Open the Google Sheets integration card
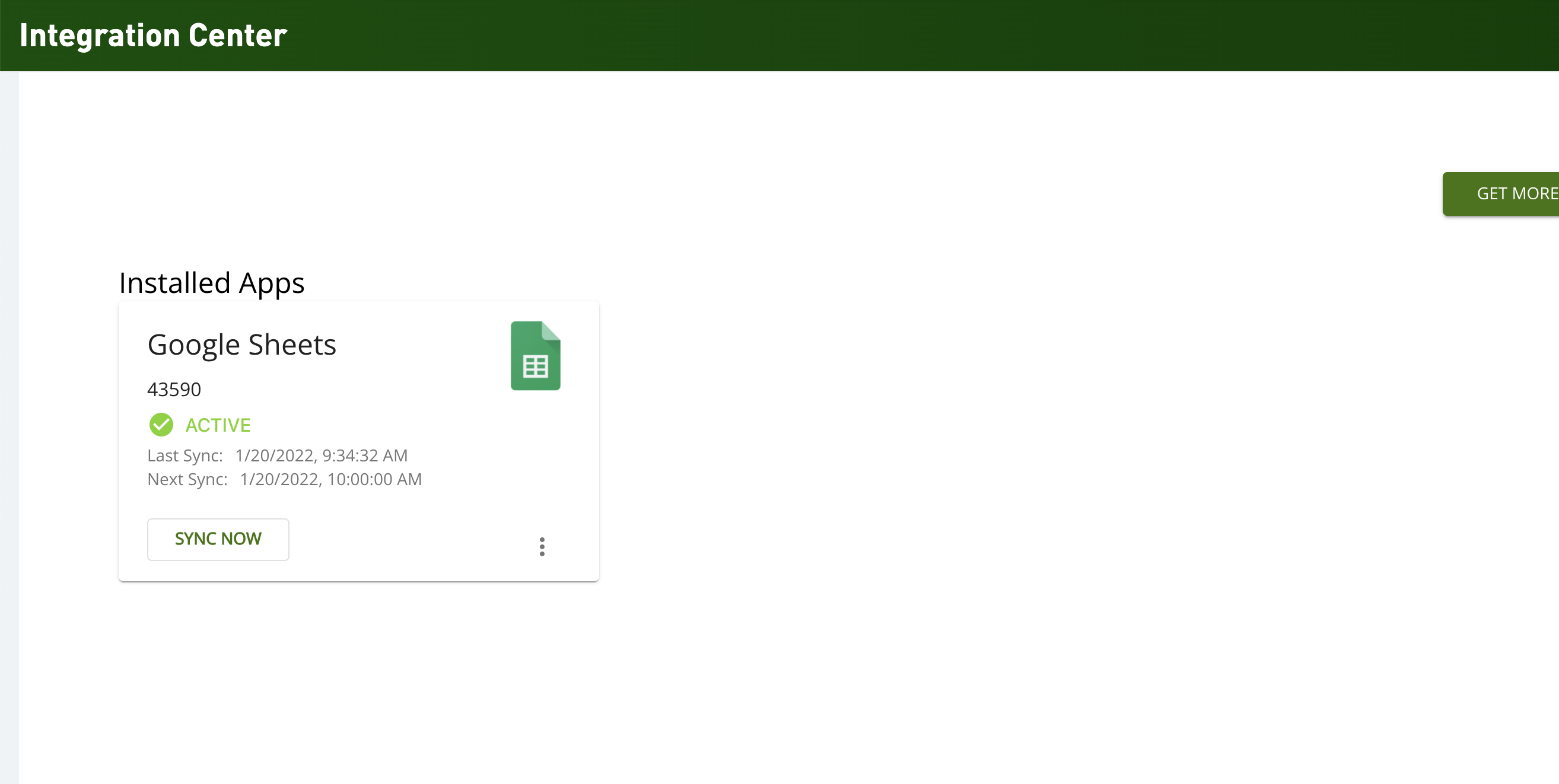The width and height of the screenshot is (1559, 784). click(358, 442)
